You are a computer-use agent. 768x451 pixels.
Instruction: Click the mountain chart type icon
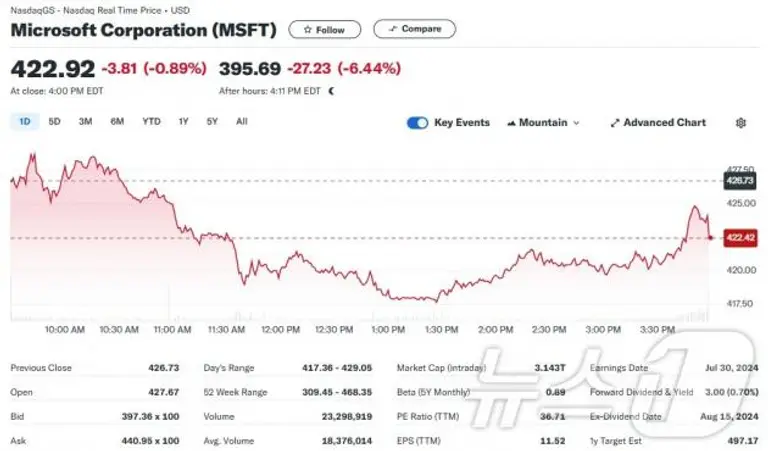click(x=511, y=123)
